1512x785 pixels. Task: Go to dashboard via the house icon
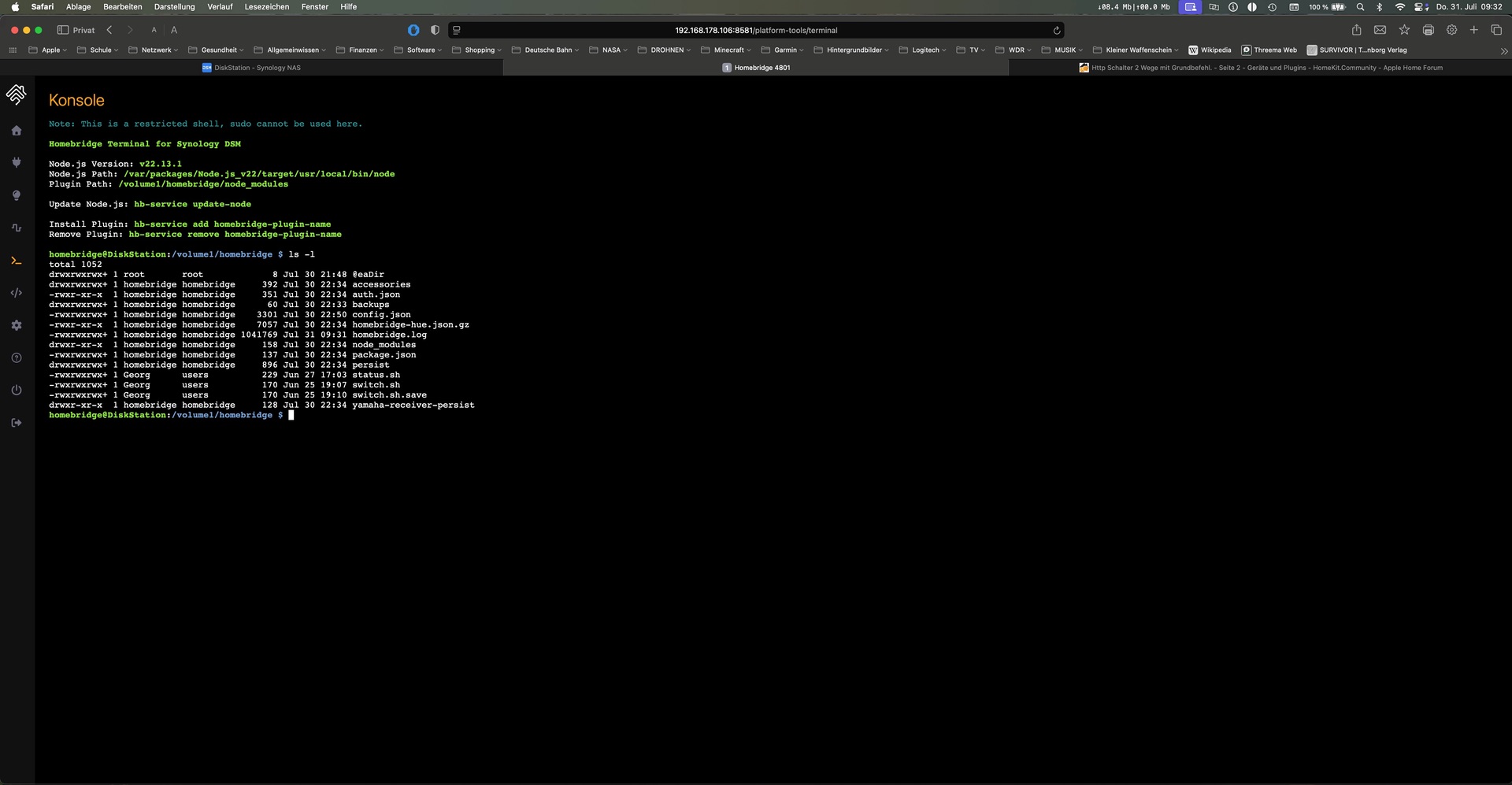coord(17,131)
